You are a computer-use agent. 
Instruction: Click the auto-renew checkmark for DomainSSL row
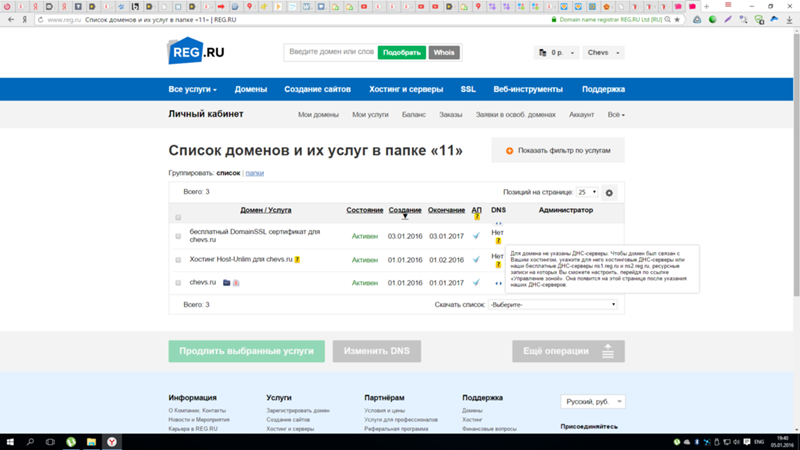[x=476, y=236]
